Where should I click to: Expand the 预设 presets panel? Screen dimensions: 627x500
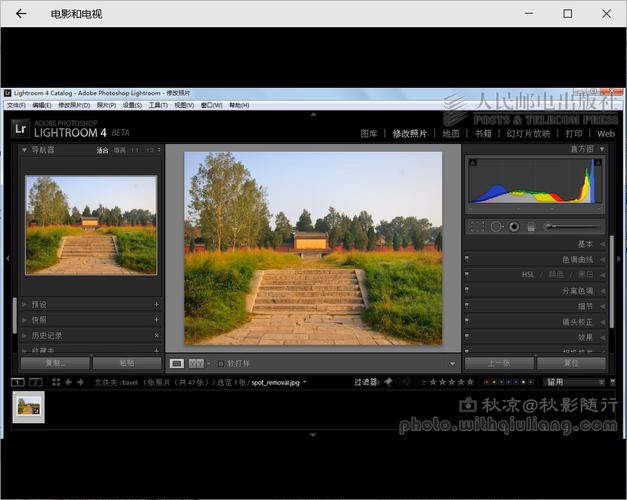(26, 304)
